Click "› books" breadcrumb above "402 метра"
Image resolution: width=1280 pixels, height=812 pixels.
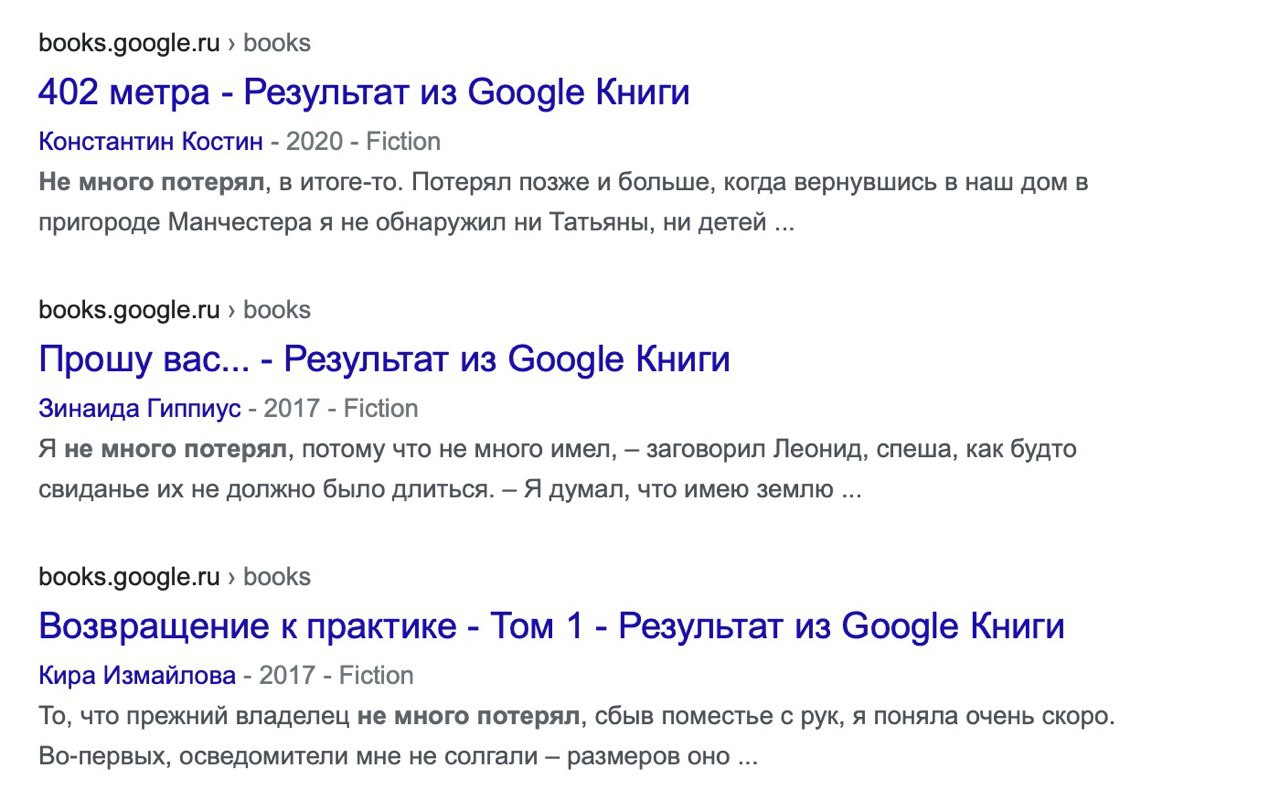click(270, 44)
